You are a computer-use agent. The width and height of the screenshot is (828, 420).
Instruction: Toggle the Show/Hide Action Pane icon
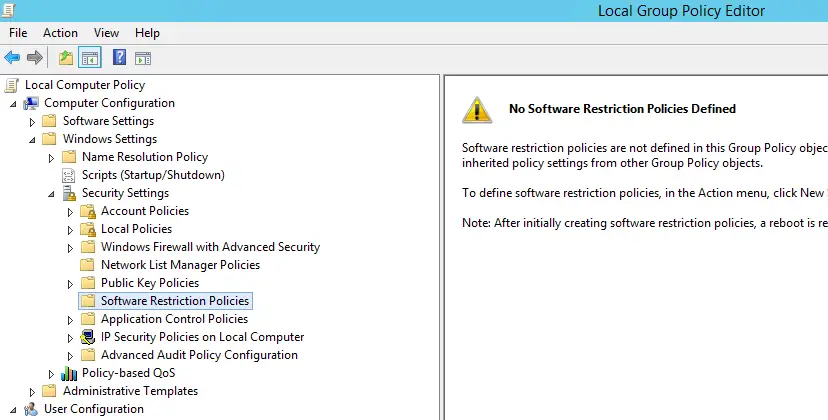(x=143, y=58)
